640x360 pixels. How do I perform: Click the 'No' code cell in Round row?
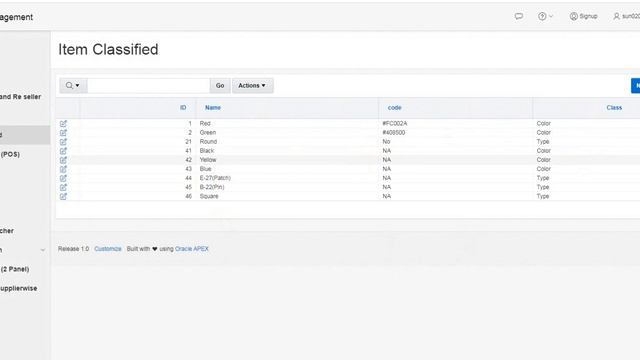(387, 142)
